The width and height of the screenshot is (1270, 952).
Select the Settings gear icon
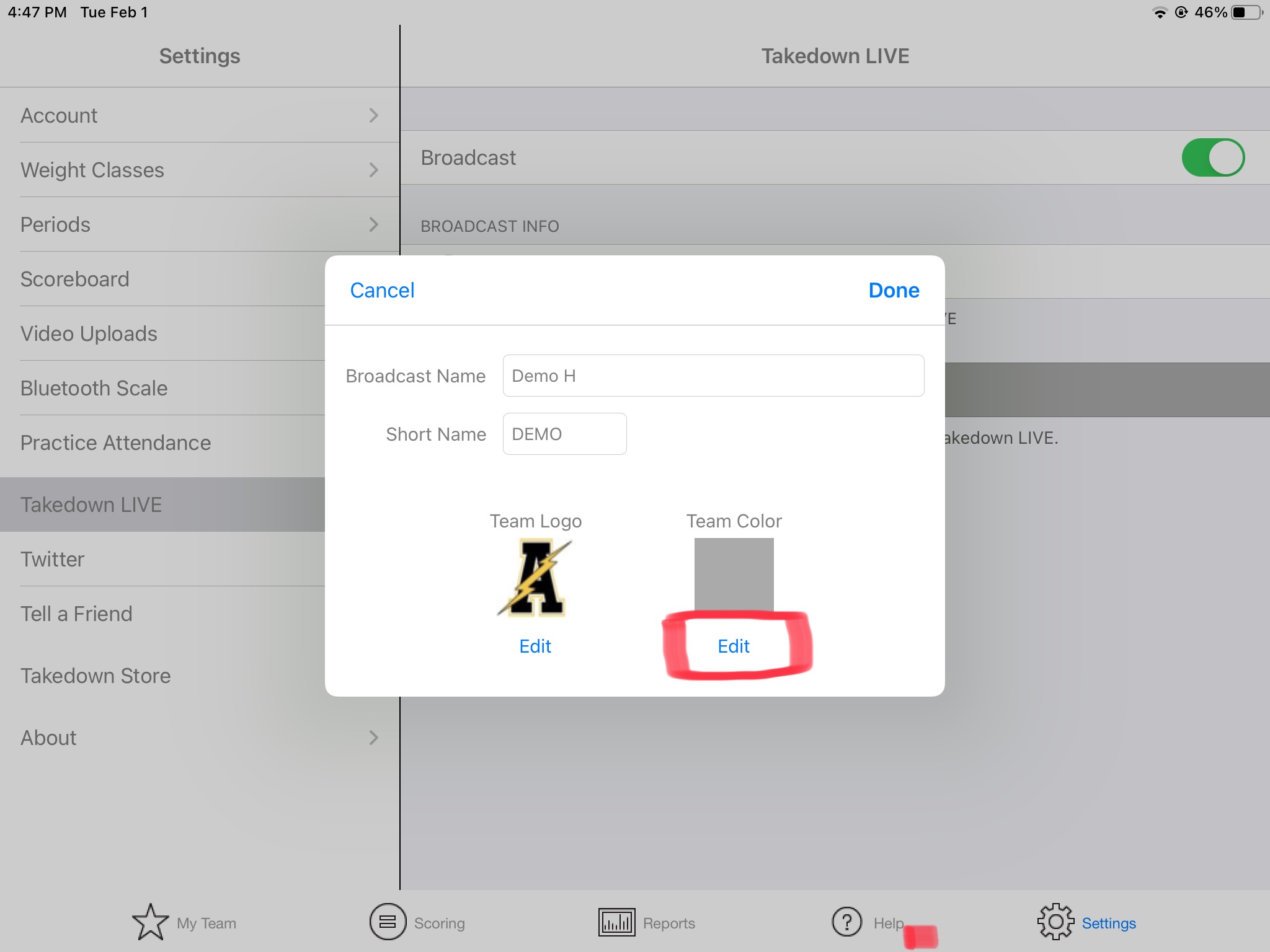pos(1055,922)
